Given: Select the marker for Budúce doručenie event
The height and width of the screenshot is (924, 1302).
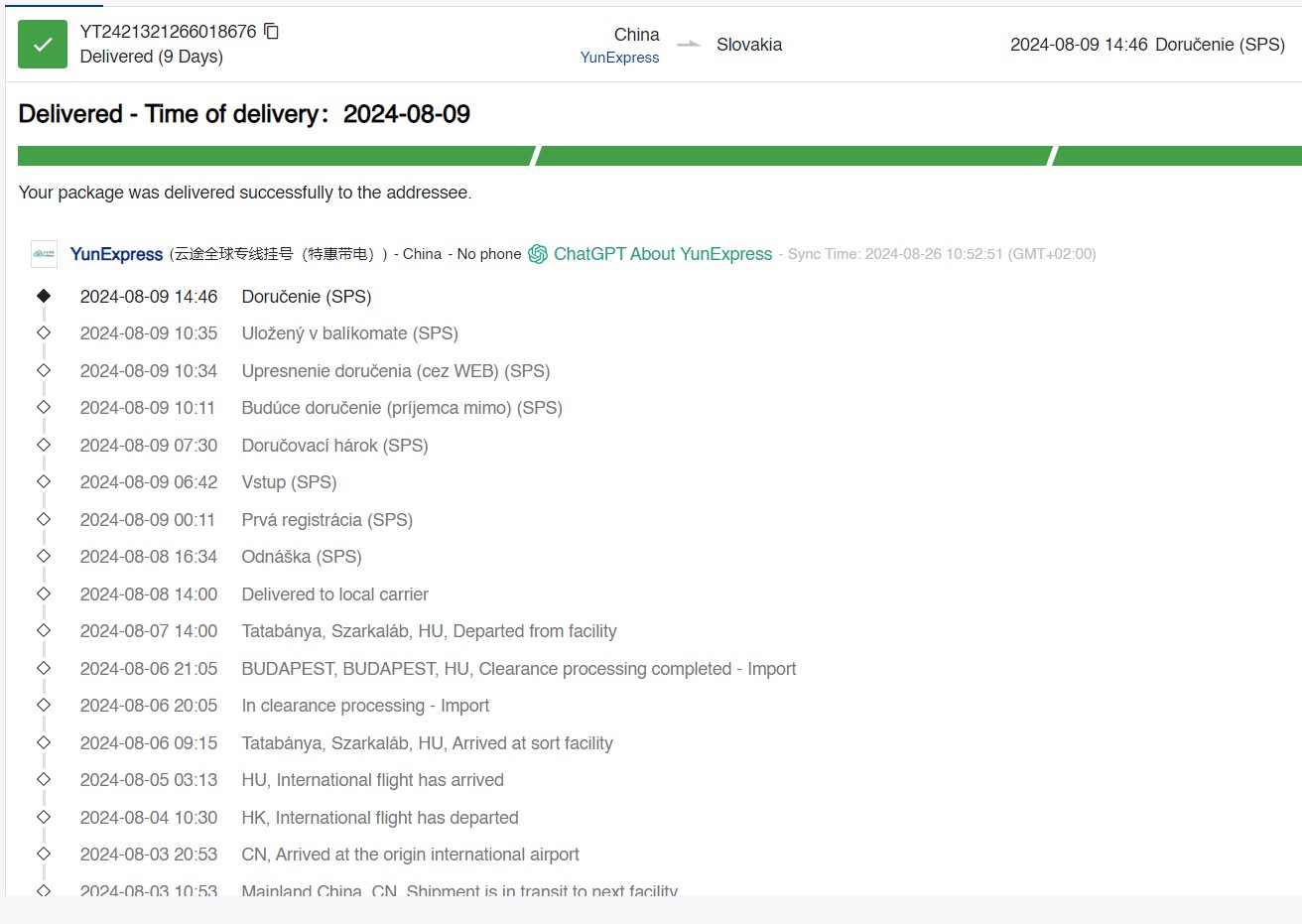Looking at the screenshot, I should tap(44, 408).
